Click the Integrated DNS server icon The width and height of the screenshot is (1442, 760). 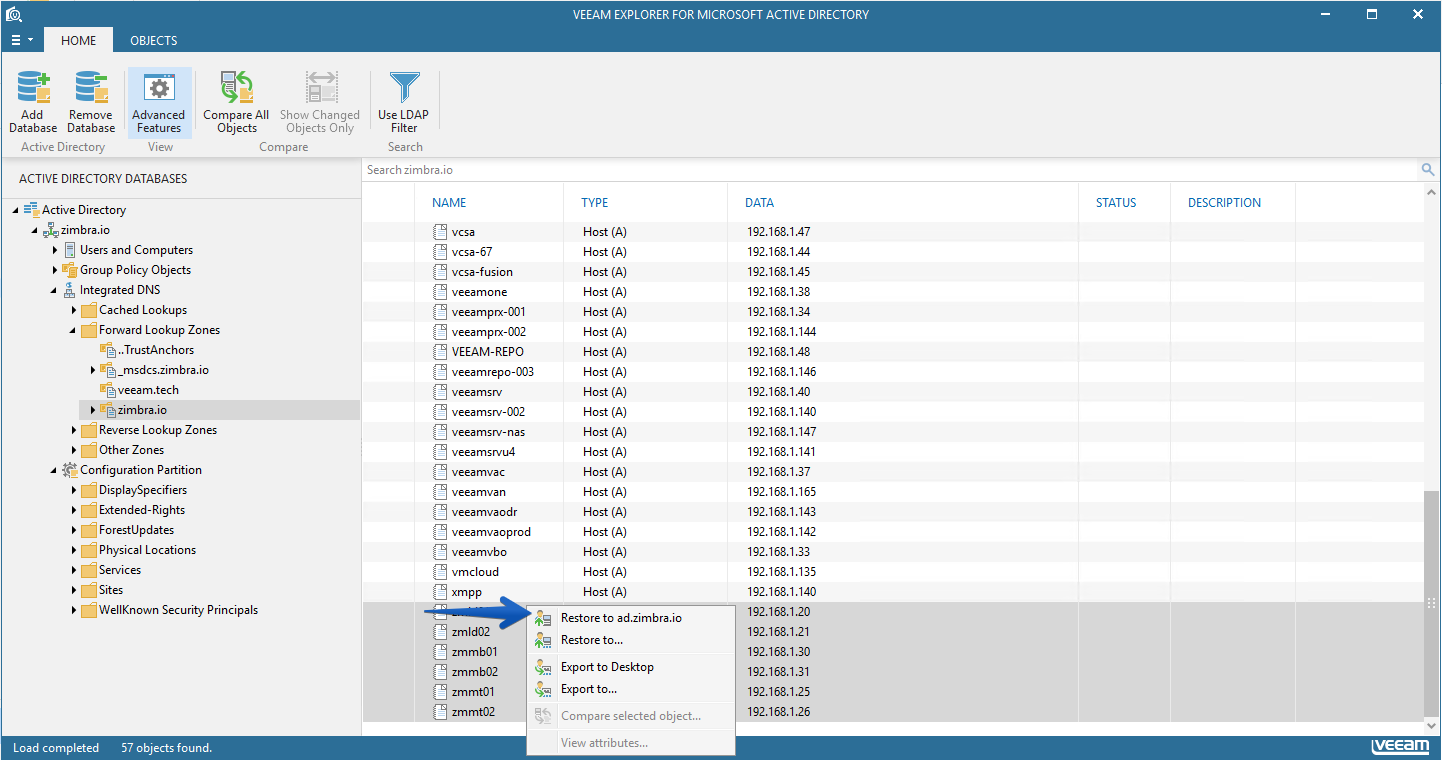70,290
